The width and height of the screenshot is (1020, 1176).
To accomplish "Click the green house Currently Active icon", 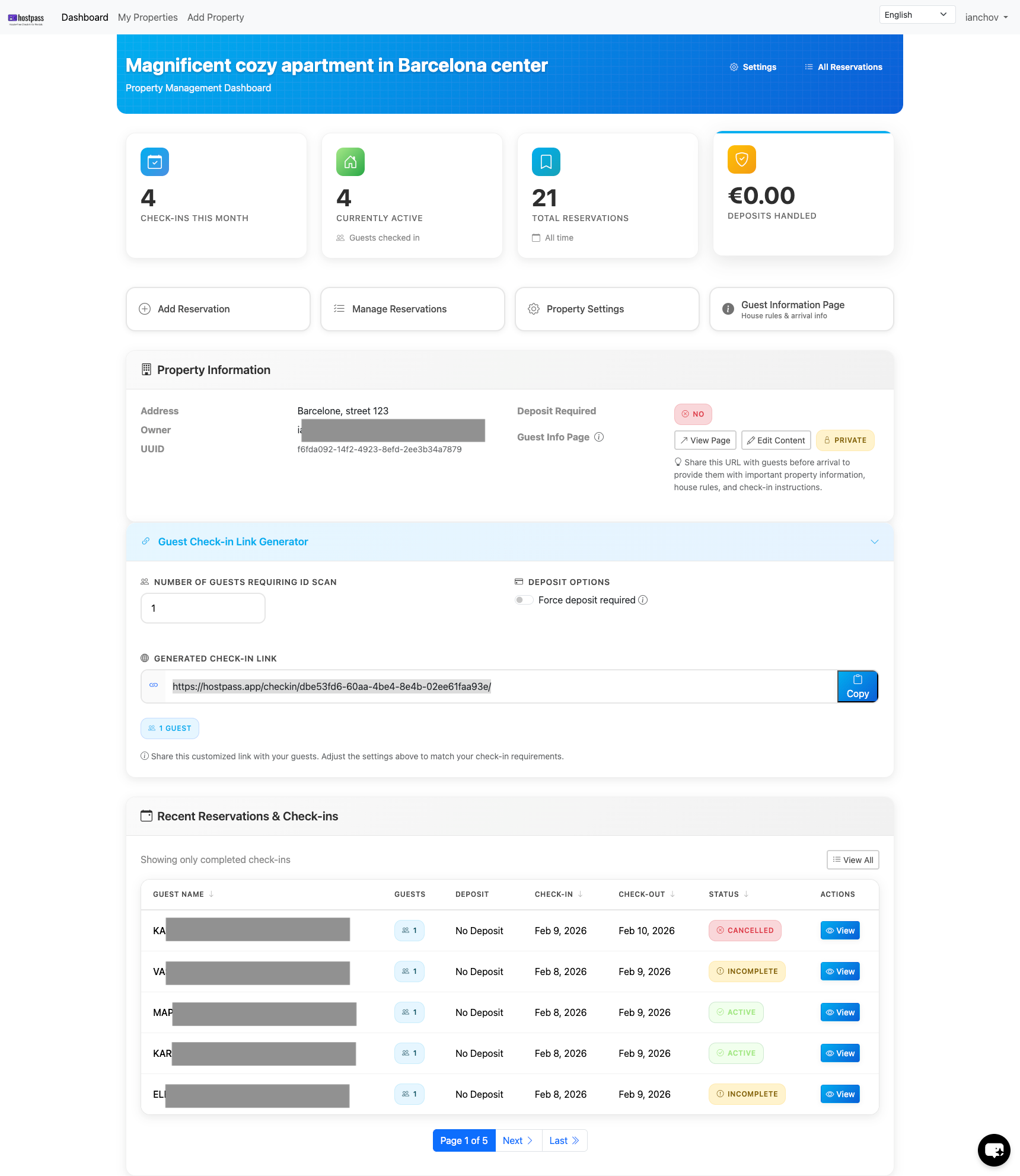I will click(350, 162).
